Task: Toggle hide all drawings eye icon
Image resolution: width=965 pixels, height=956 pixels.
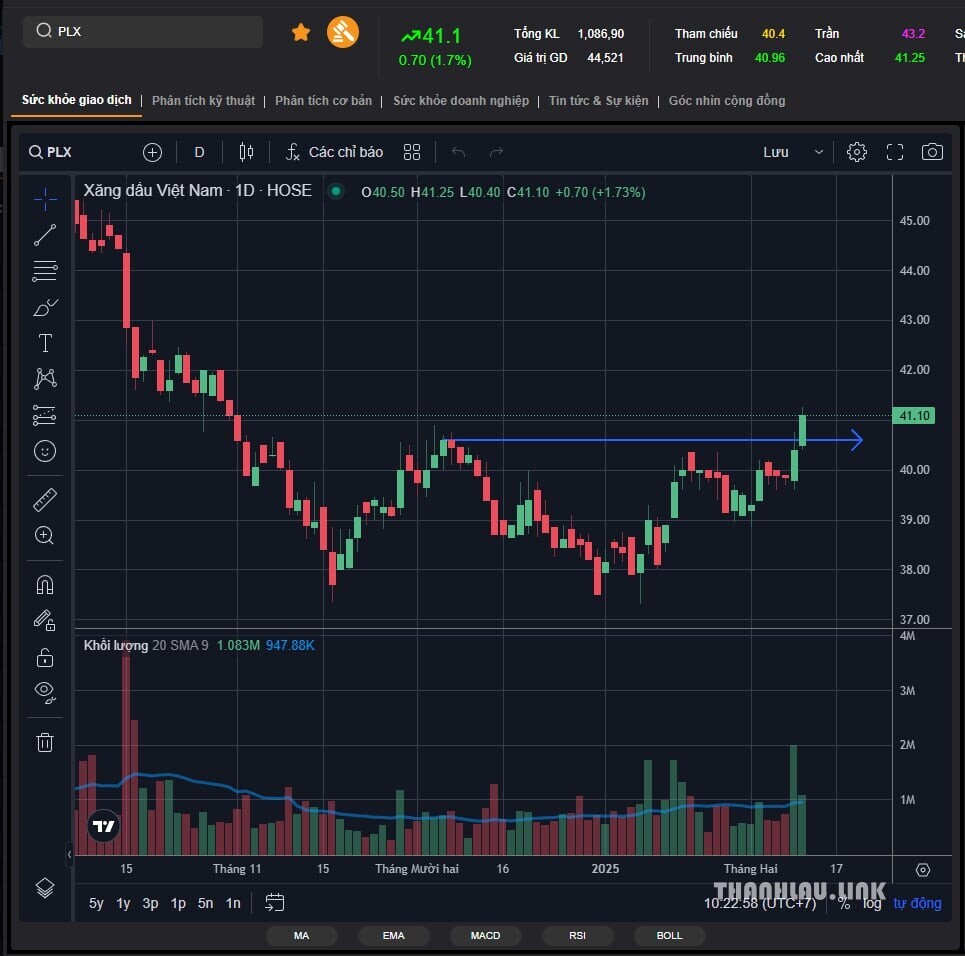Action: (x=45, y=693)
